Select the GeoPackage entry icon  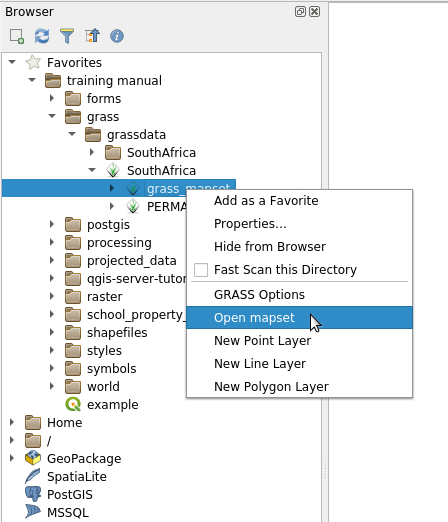[33, 458]
